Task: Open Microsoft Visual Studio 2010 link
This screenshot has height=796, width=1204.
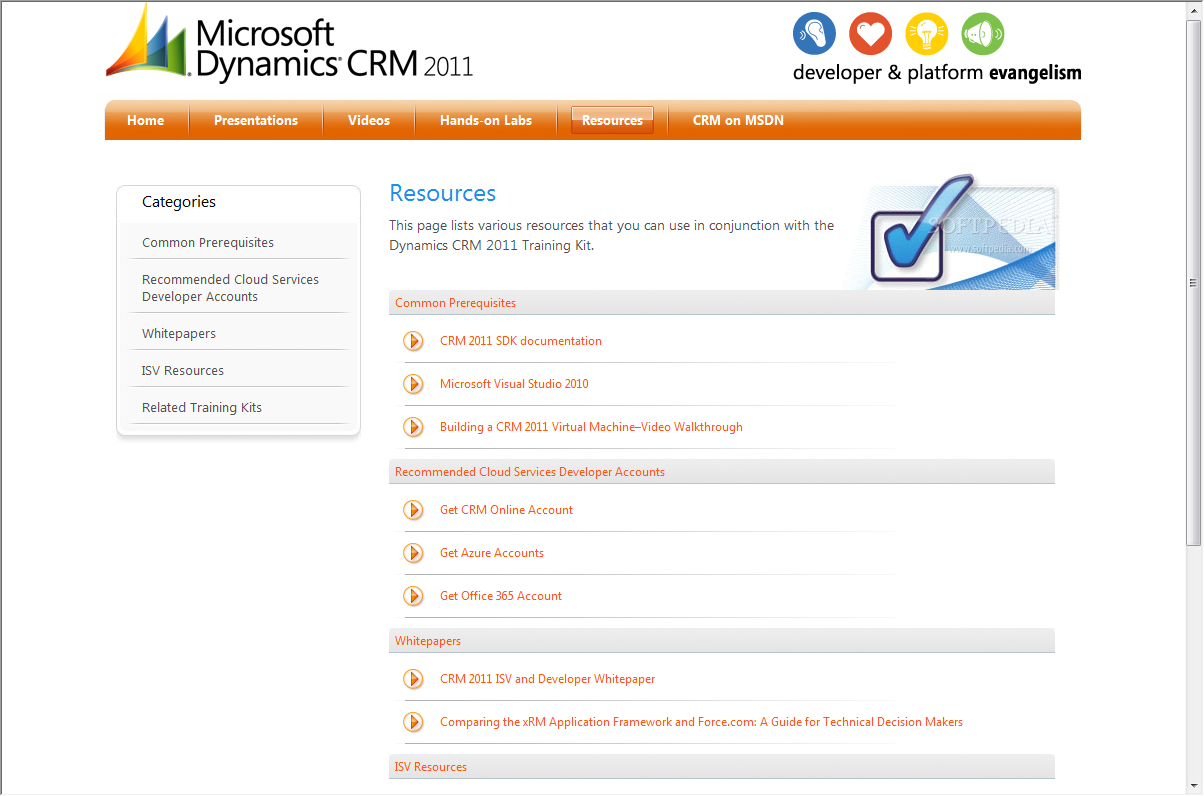Action: (x=514, y=384)
